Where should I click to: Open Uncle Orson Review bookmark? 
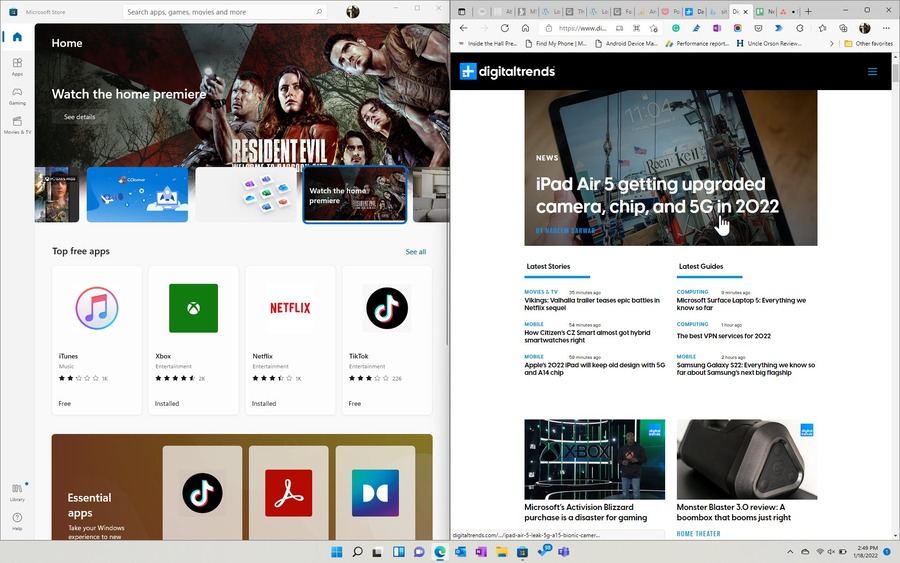tap(768, 43)
